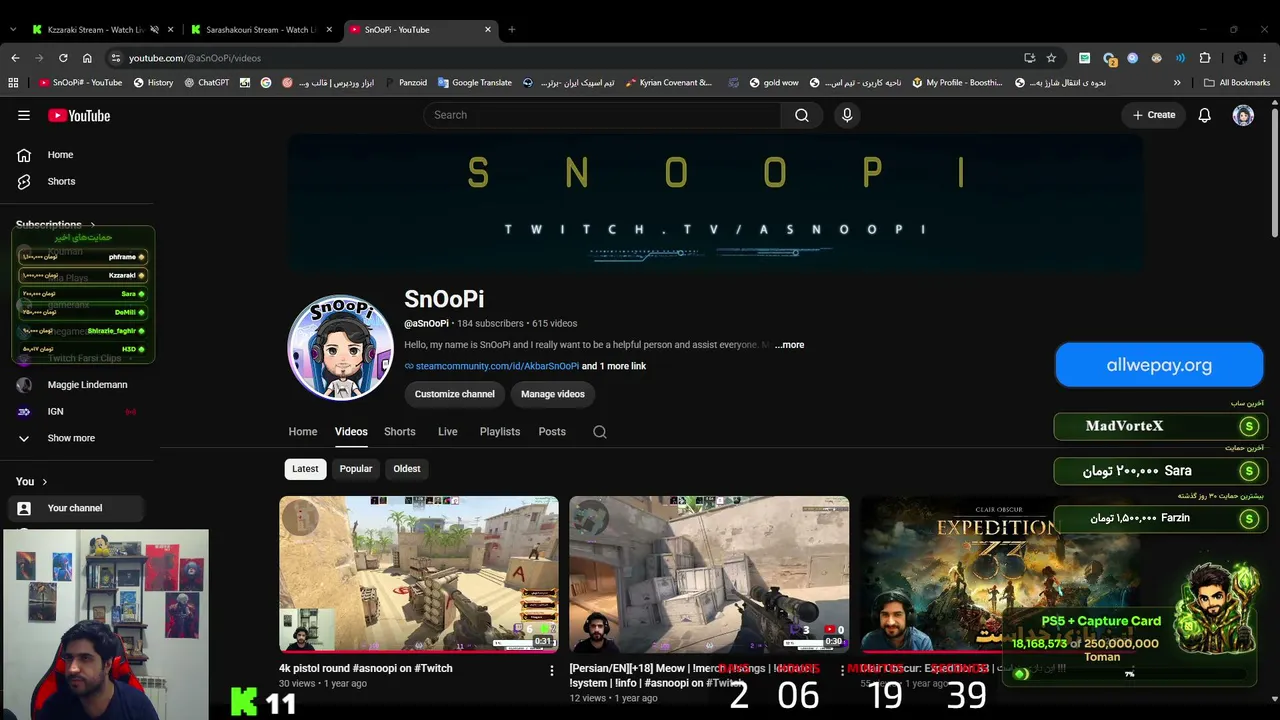Image resolution: width=1280 pixels, height=720 pixels.
Task: Click the Customize channel button
Action: (x=455, y=394)
